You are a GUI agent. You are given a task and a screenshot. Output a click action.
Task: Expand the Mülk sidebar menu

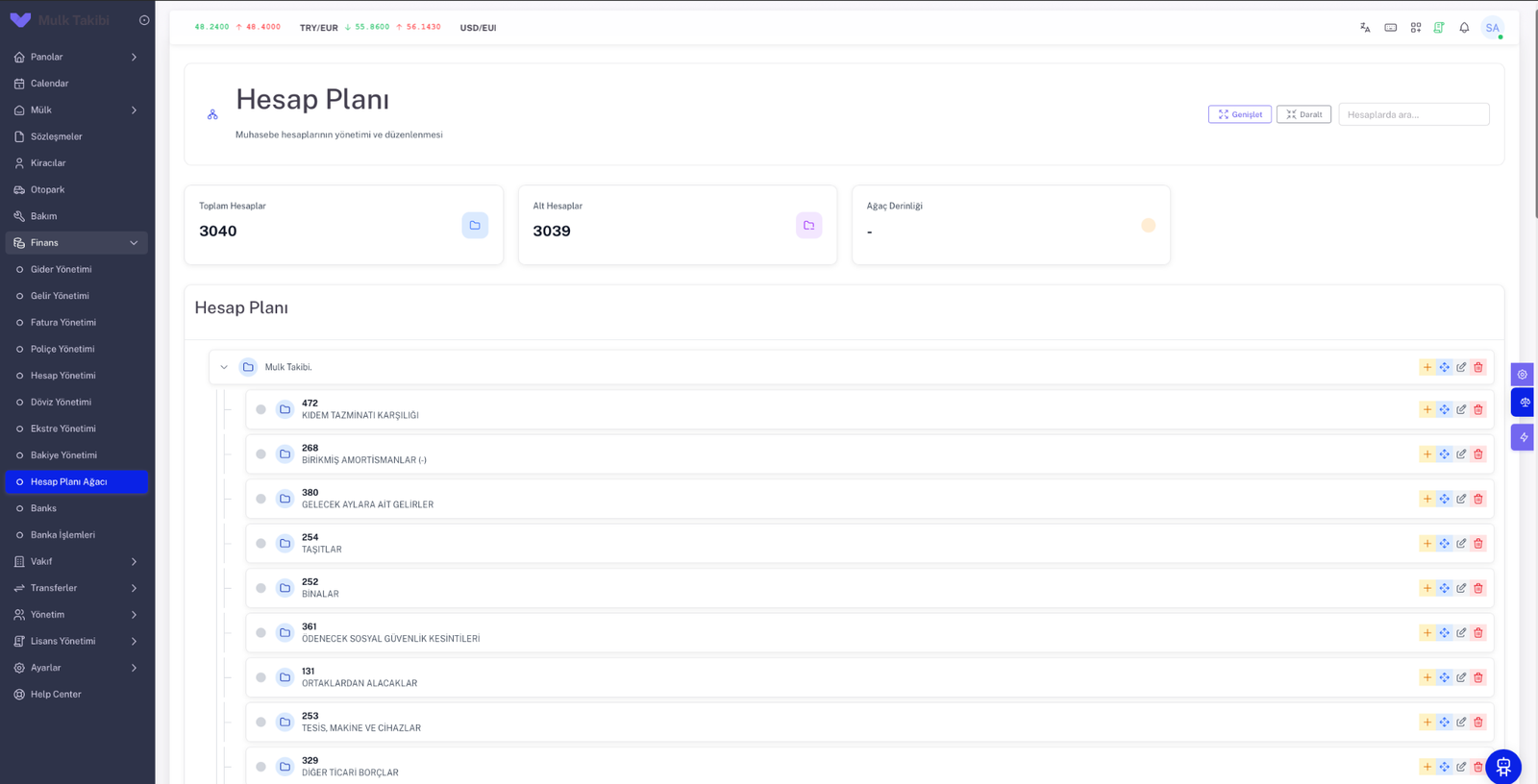77,110
